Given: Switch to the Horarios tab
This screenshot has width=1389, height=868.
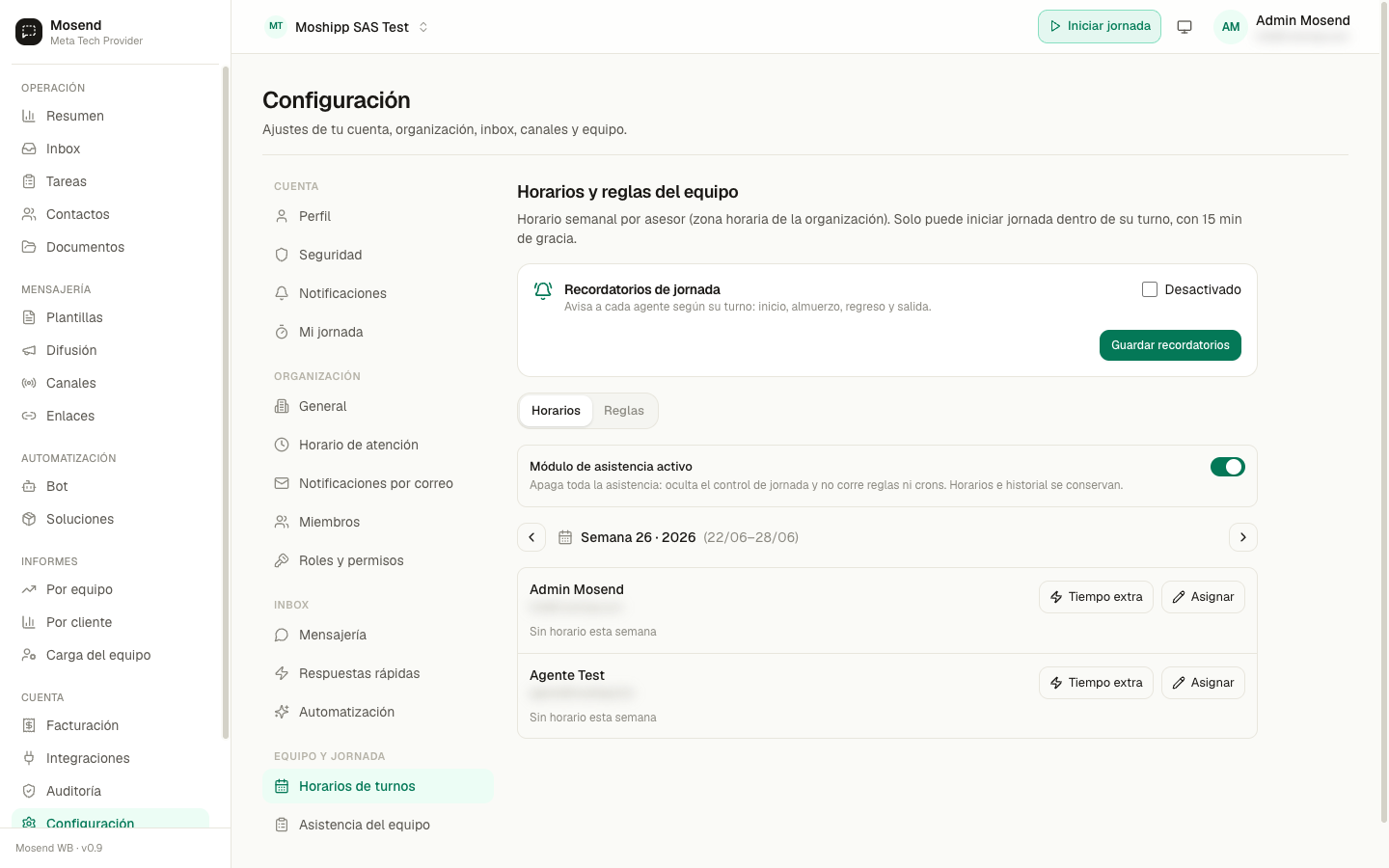Looking at the screenshot, I should coord(556,411).
